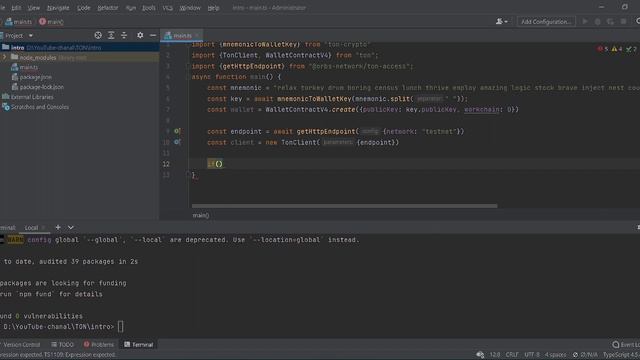The width and height of the screenshot is (640, 360).
Task: Click the Run play icon
Action: tap(585, 21)
